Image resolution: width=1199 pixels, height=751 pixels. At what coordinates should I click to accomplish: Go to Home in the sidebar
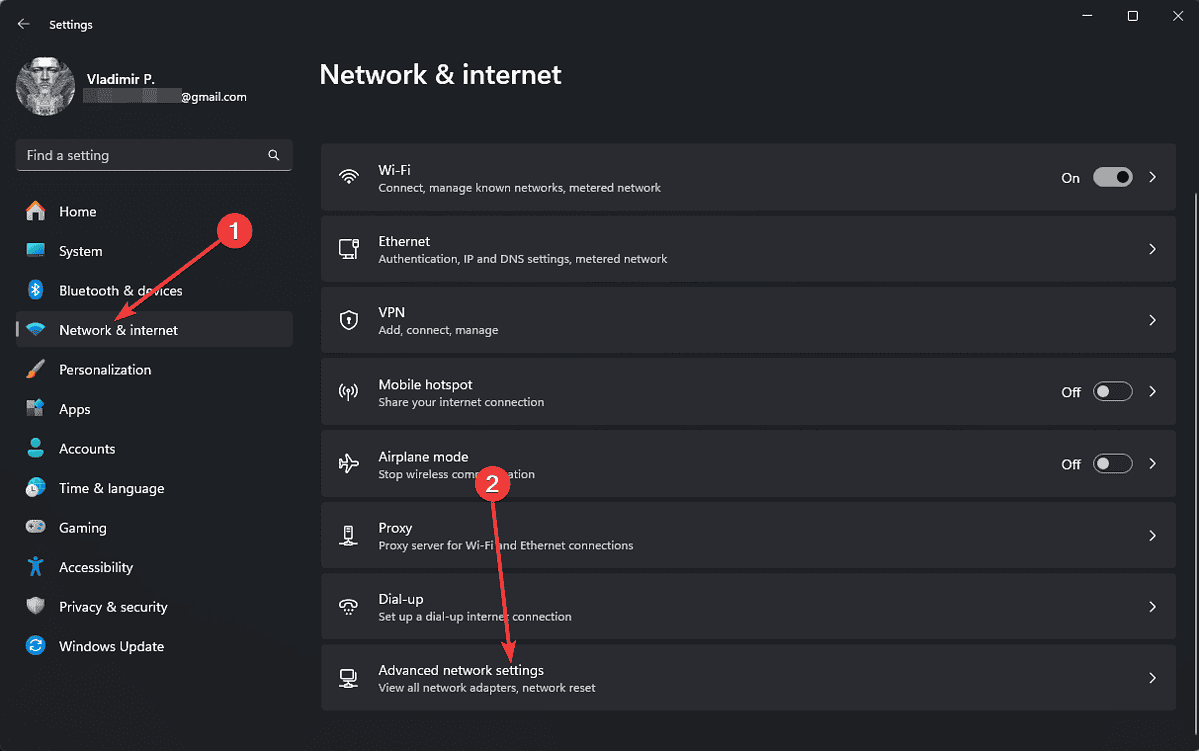[154, 211]
